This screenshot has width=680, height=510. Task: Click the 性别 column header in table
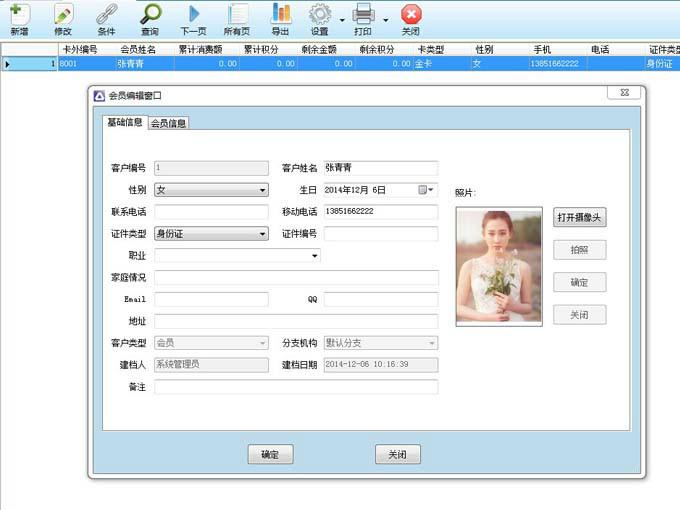(x=484, y=49)
